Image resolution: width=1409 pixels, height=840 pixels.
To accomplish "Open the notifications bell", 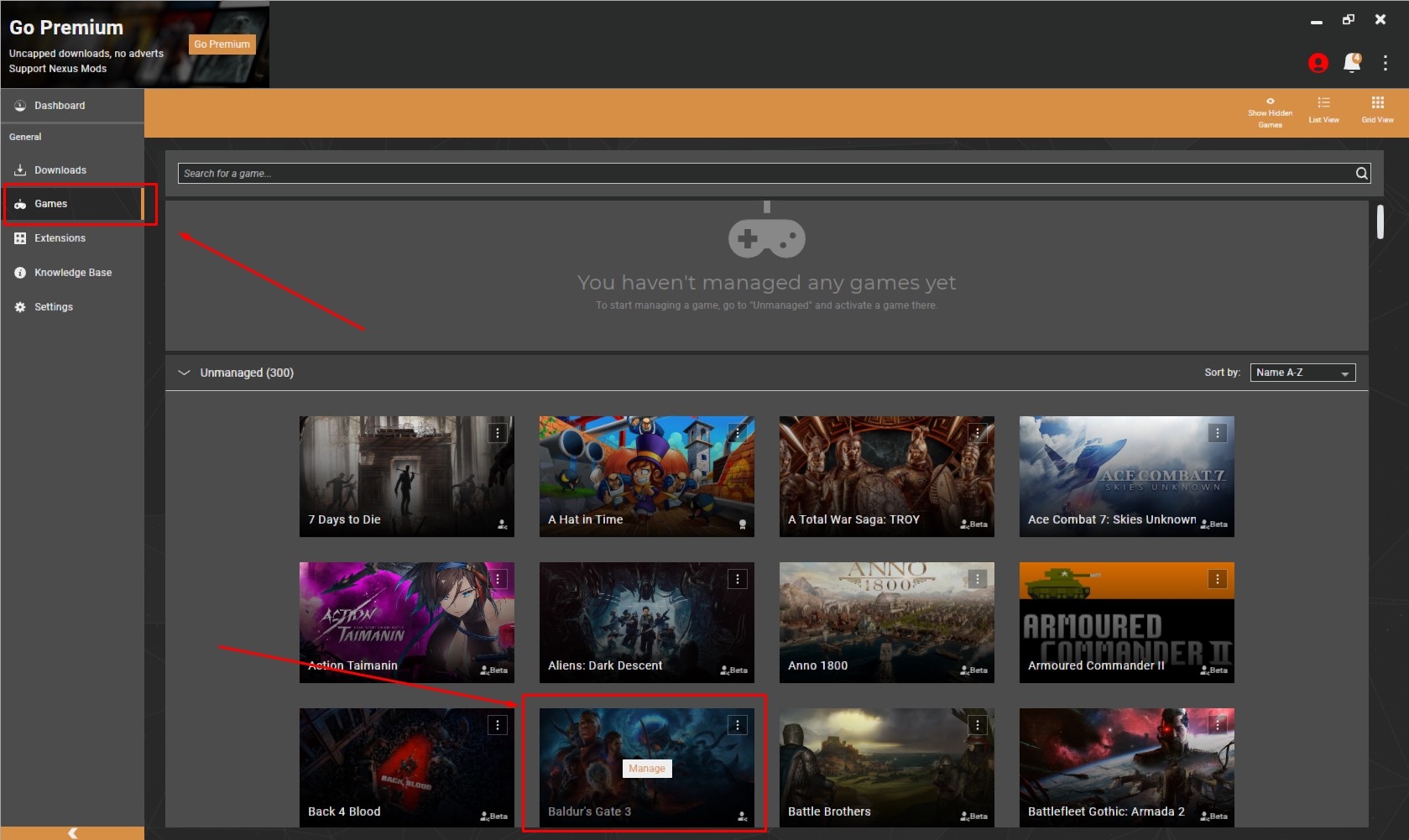I will (1352, 63).
